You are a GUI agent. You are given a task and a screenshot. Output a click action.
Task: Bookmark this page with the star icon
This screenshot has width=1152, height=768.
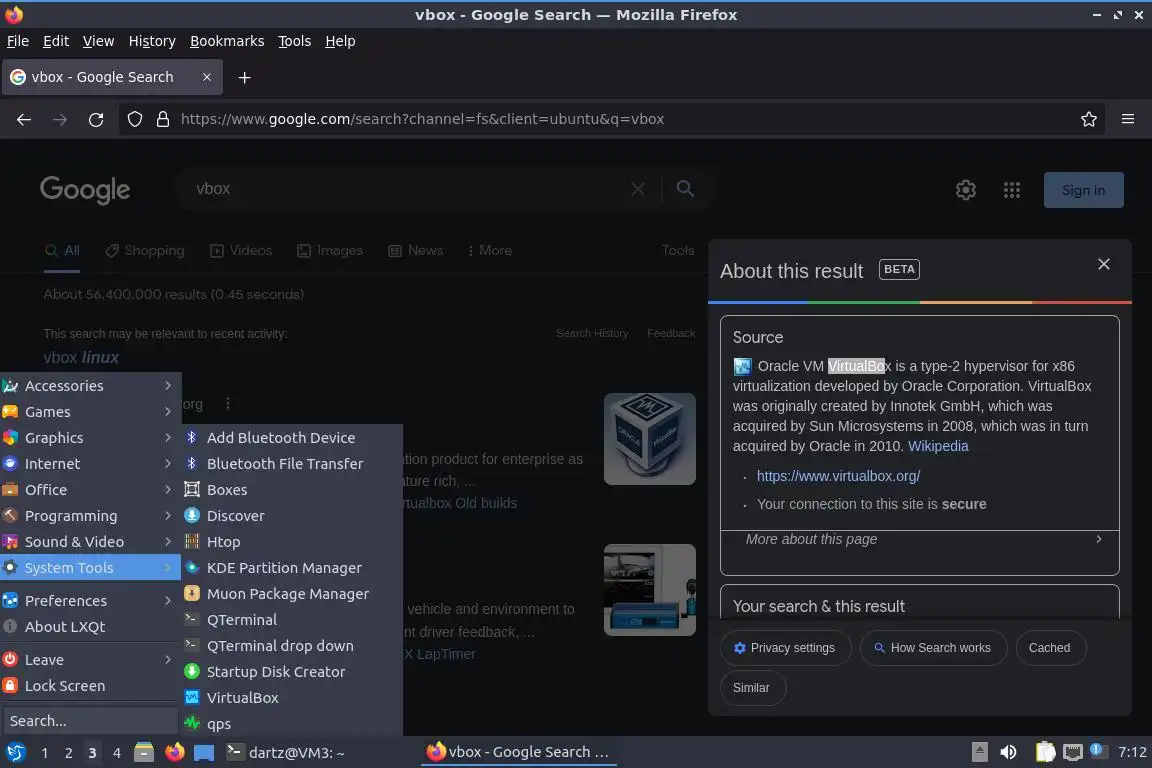[1089, 119]
